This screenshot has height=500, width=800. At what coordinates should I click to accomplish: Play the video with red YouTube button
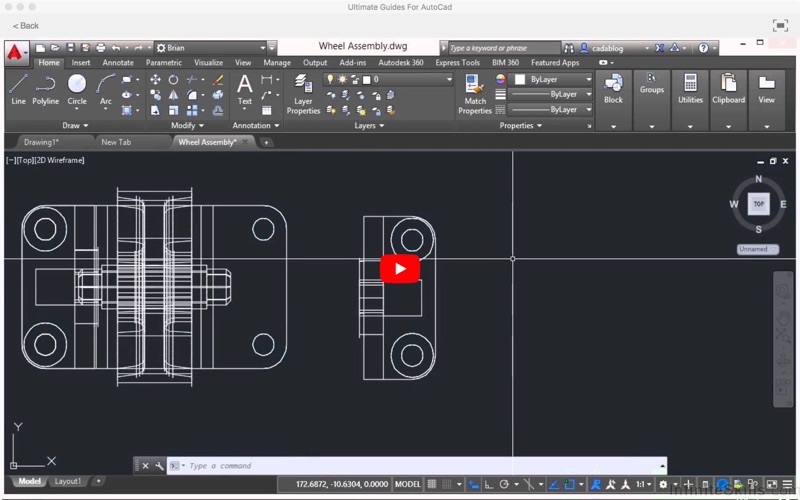[x=400, y=268]
